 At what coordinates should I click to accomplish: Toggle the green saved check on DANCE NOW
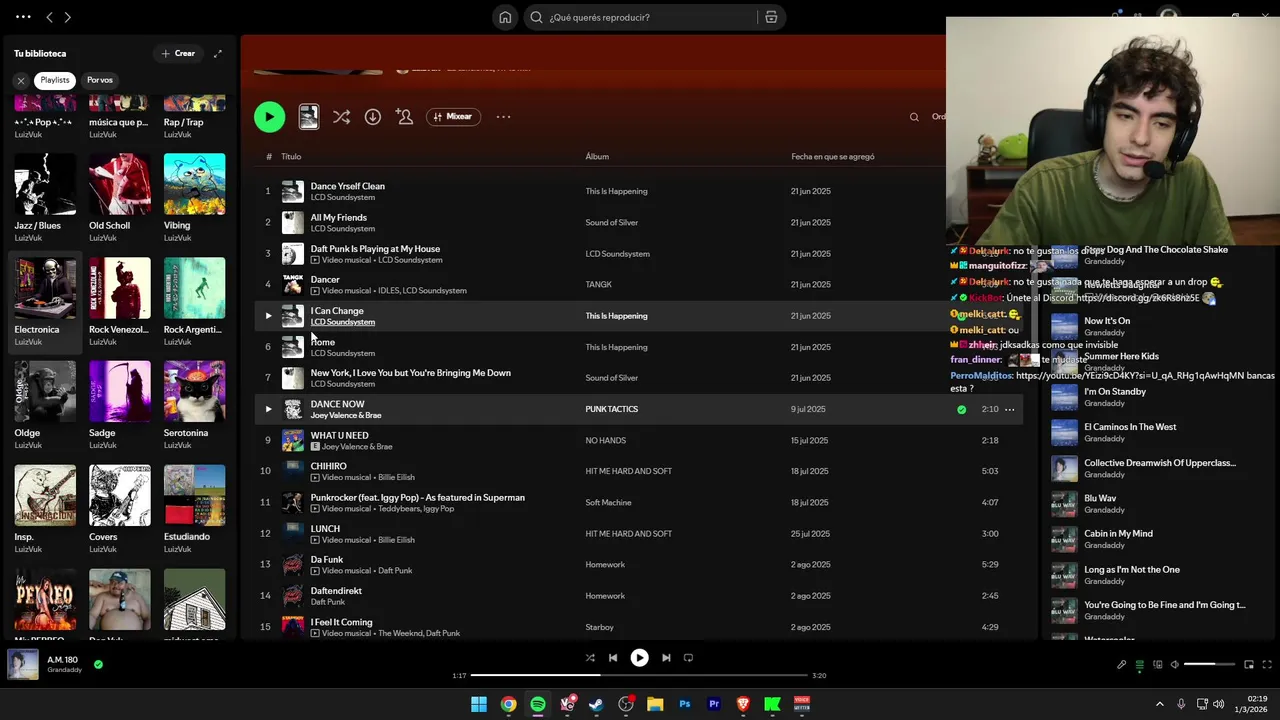pyautogui.click(x=962, y=409)
